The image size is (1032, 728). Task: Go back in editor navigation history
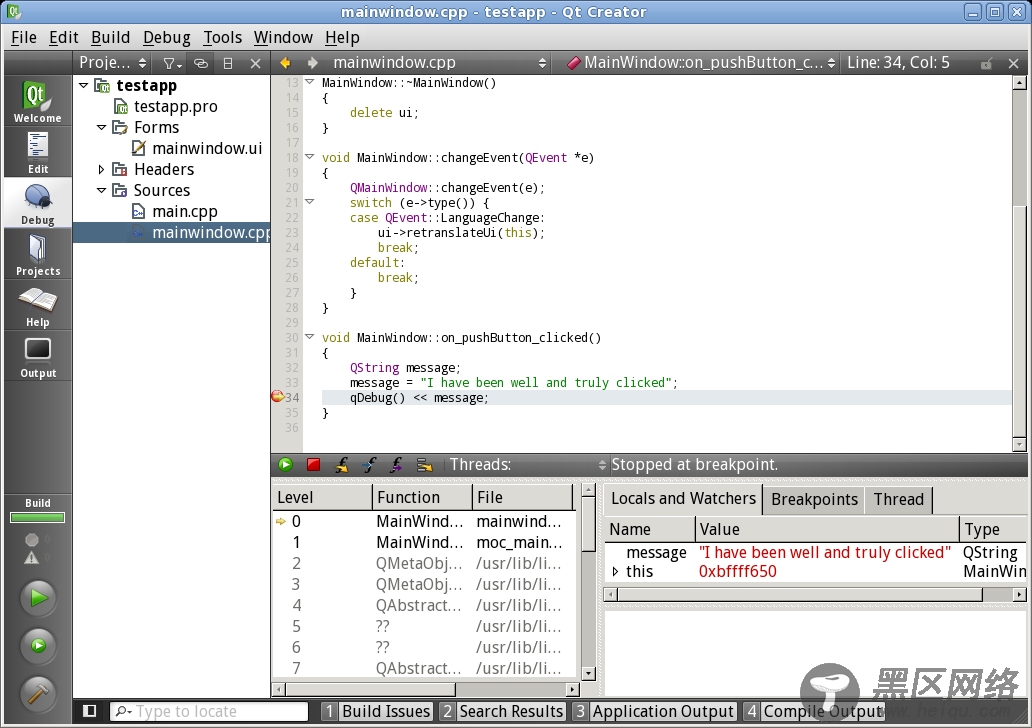pos(285,63)
